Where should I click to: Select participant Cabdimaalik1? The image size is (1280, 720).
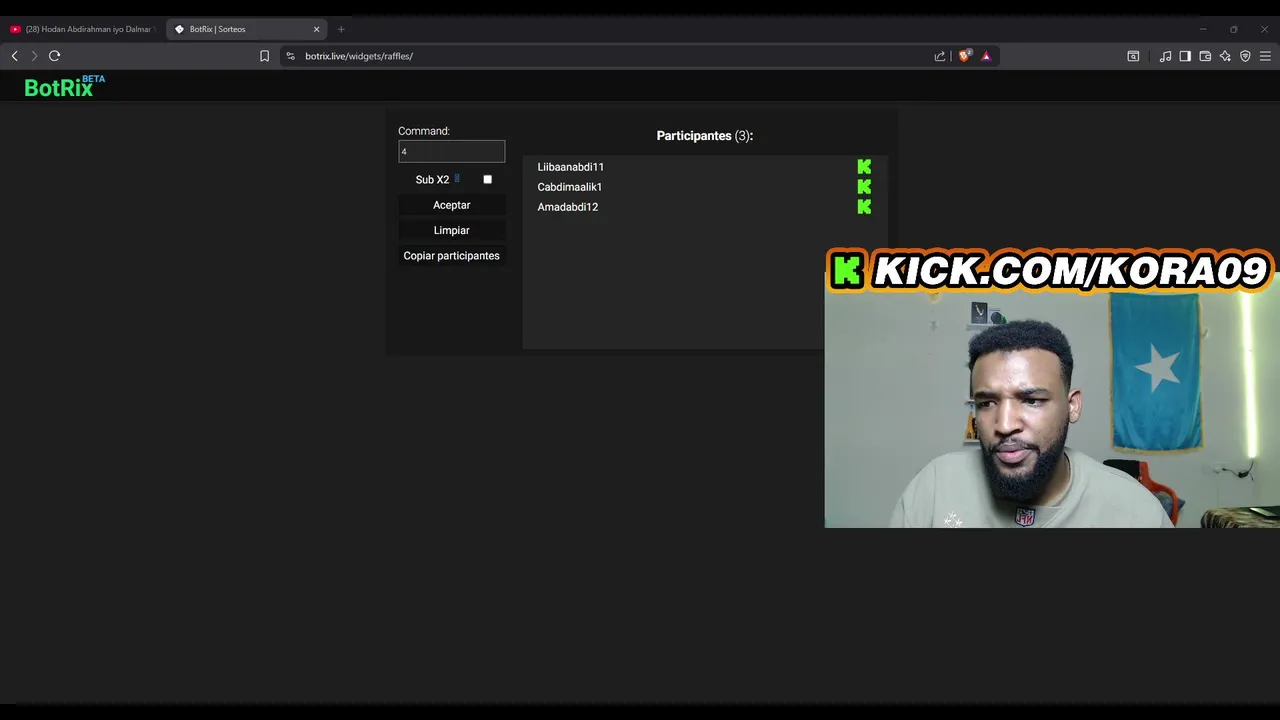pos(569,187)
